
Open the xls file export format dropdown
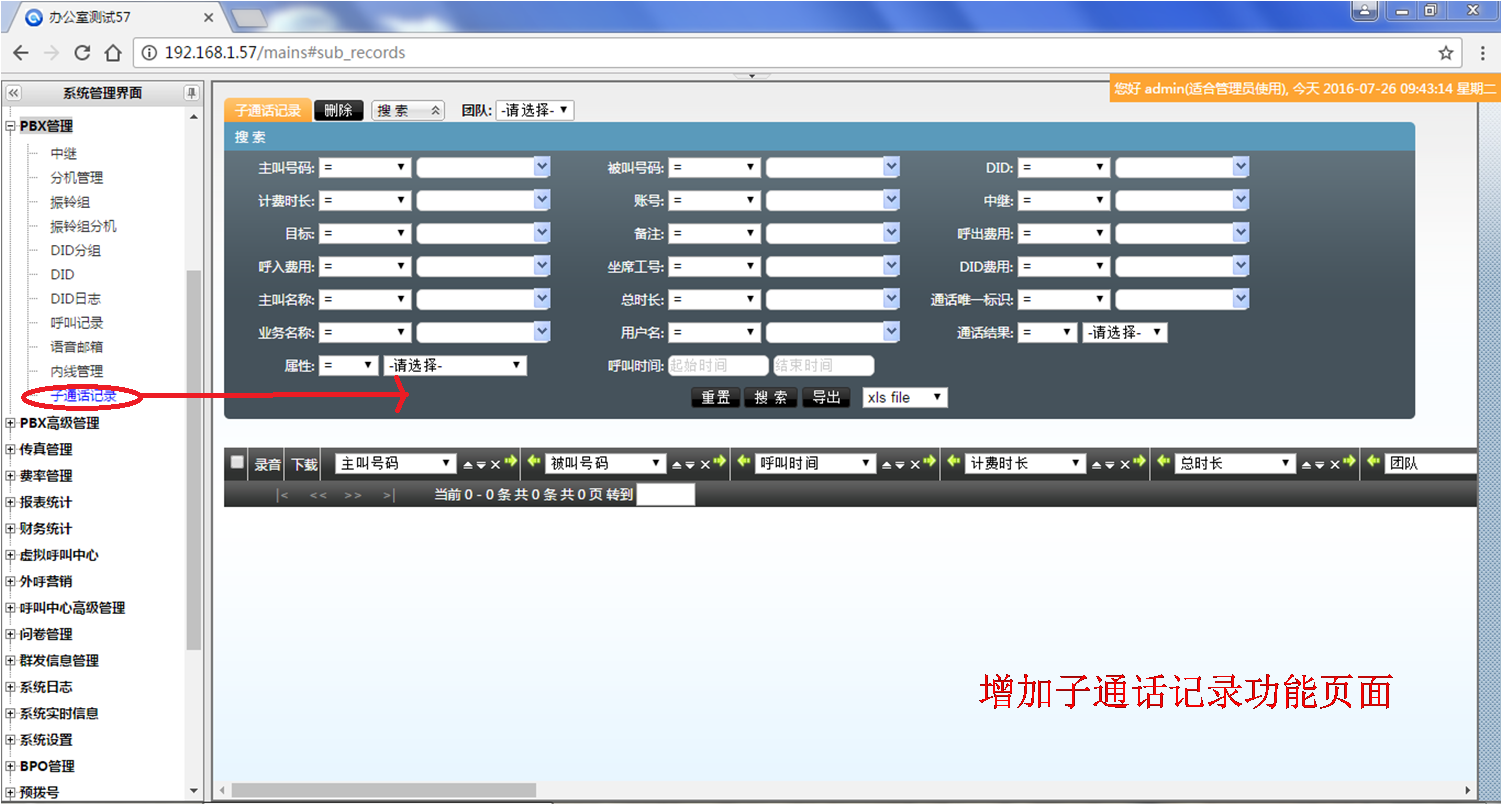[x=904, y=397]
